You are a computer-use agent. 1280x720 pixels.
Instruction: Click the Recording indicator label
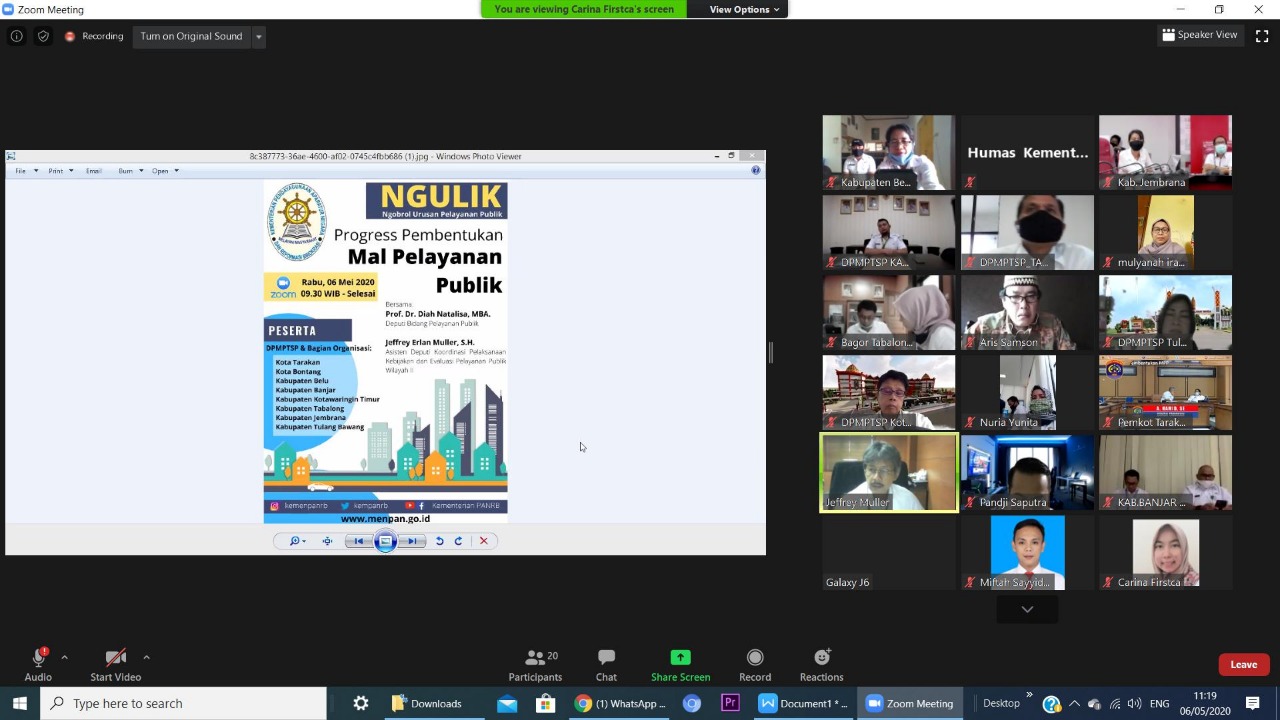coord(102,36)
